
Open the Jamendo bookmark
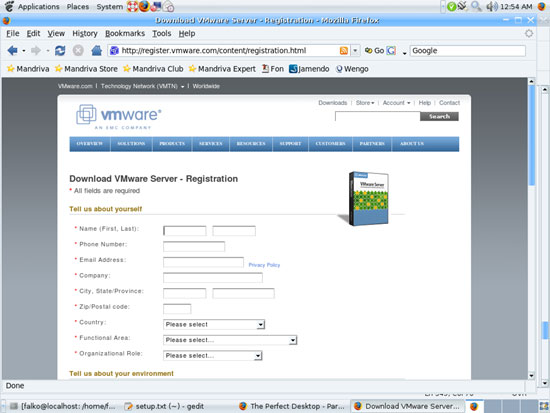click(x=309, y=69)
